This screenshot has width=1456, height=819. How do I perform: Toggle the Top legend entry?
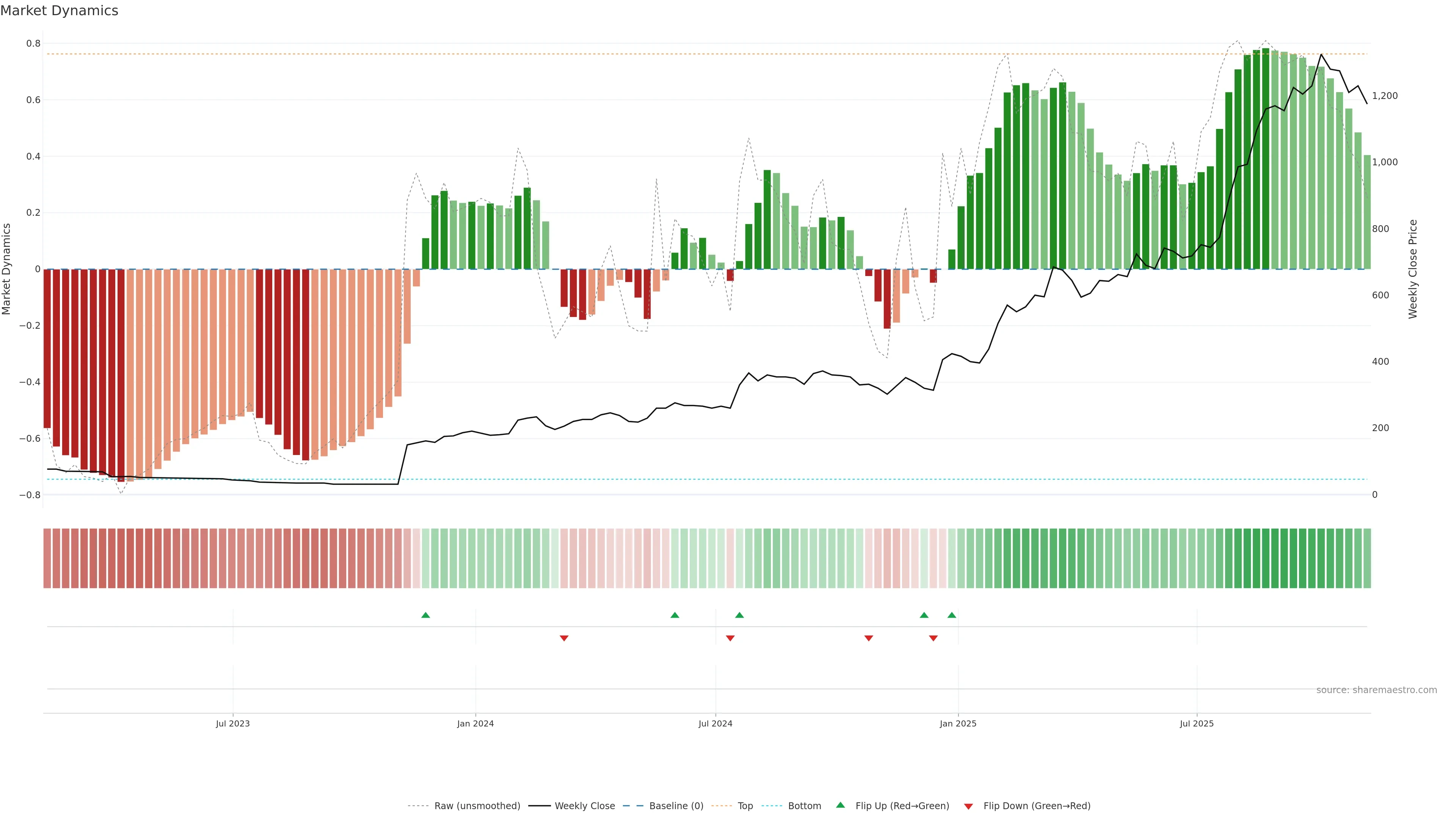(x=745, y=806)
